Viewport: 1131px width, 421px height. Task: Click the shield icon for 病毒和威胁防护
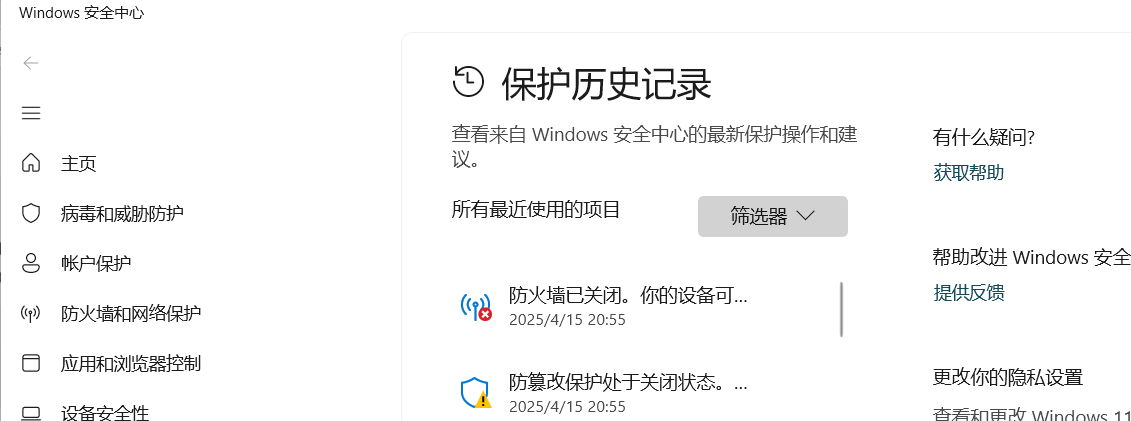coord(30,213)
